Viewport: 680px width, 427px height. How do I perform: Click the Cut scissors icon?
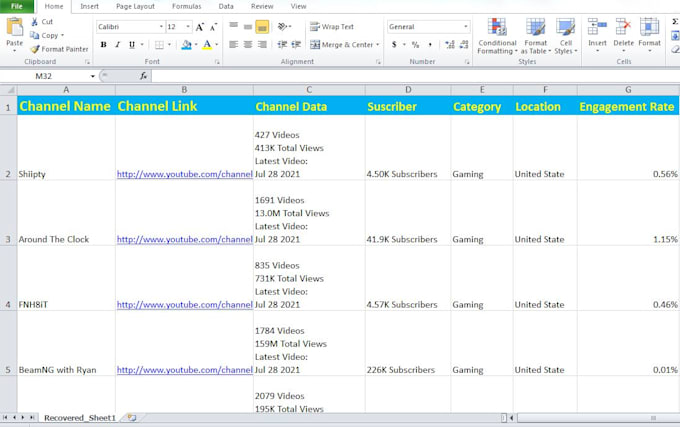click(34, 22)
